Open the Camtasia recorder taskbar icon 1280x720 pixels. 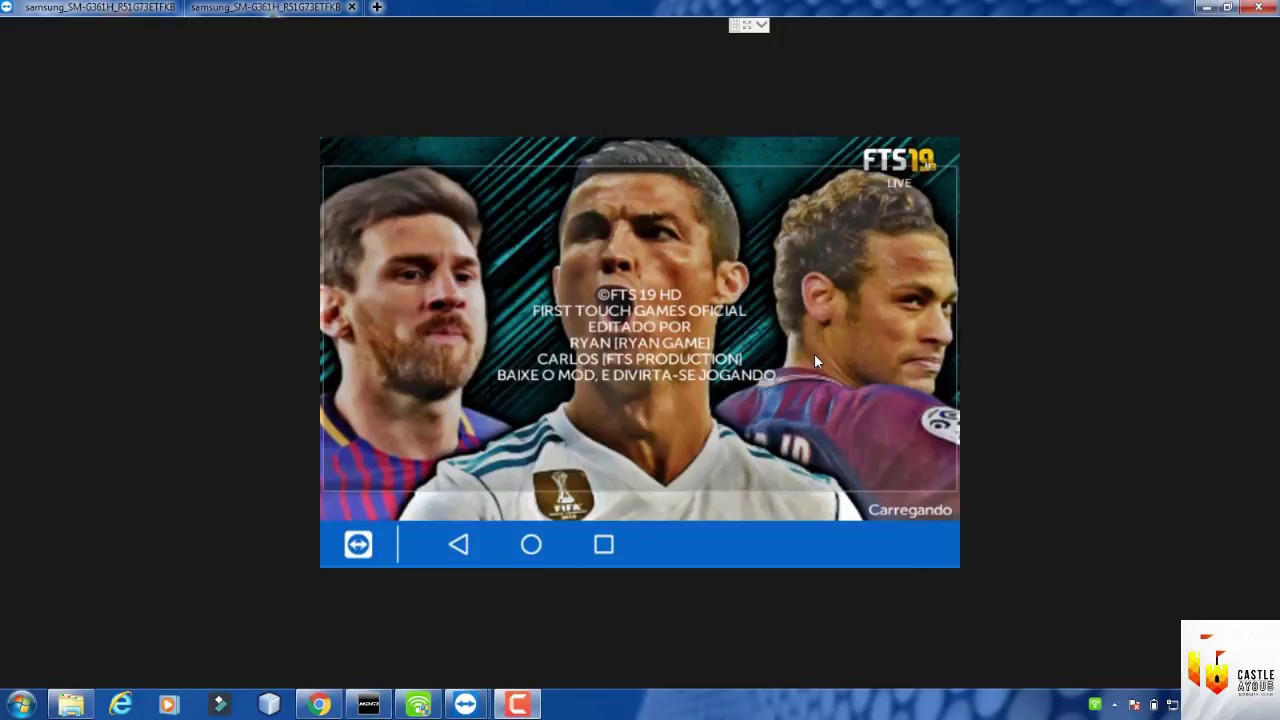click(x=517, y=704)
